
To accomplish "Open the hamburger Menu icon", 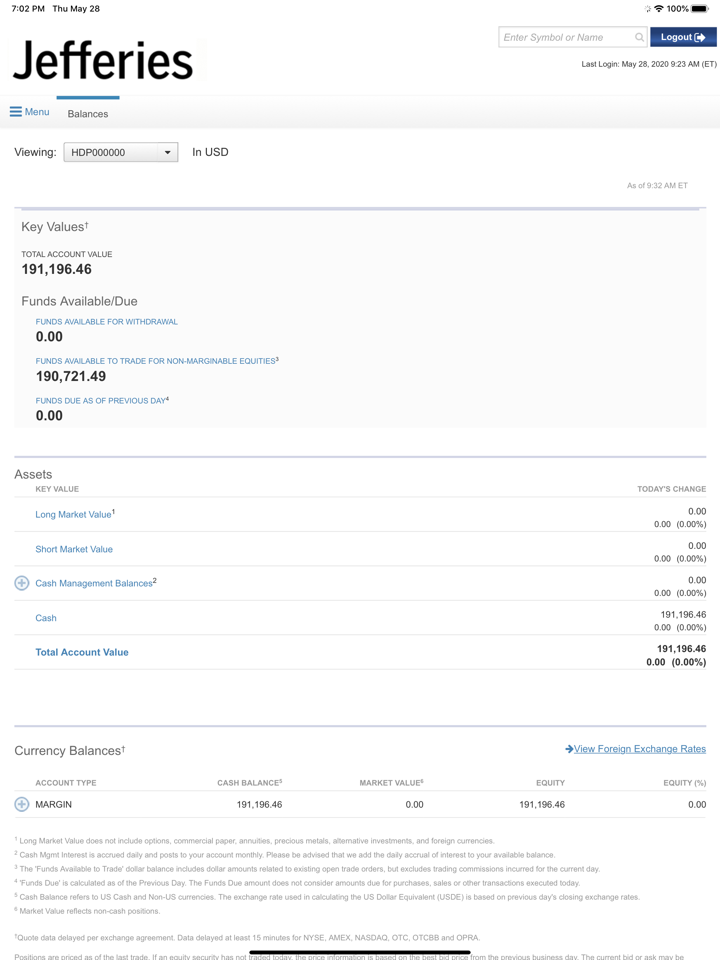I will 16,112.
